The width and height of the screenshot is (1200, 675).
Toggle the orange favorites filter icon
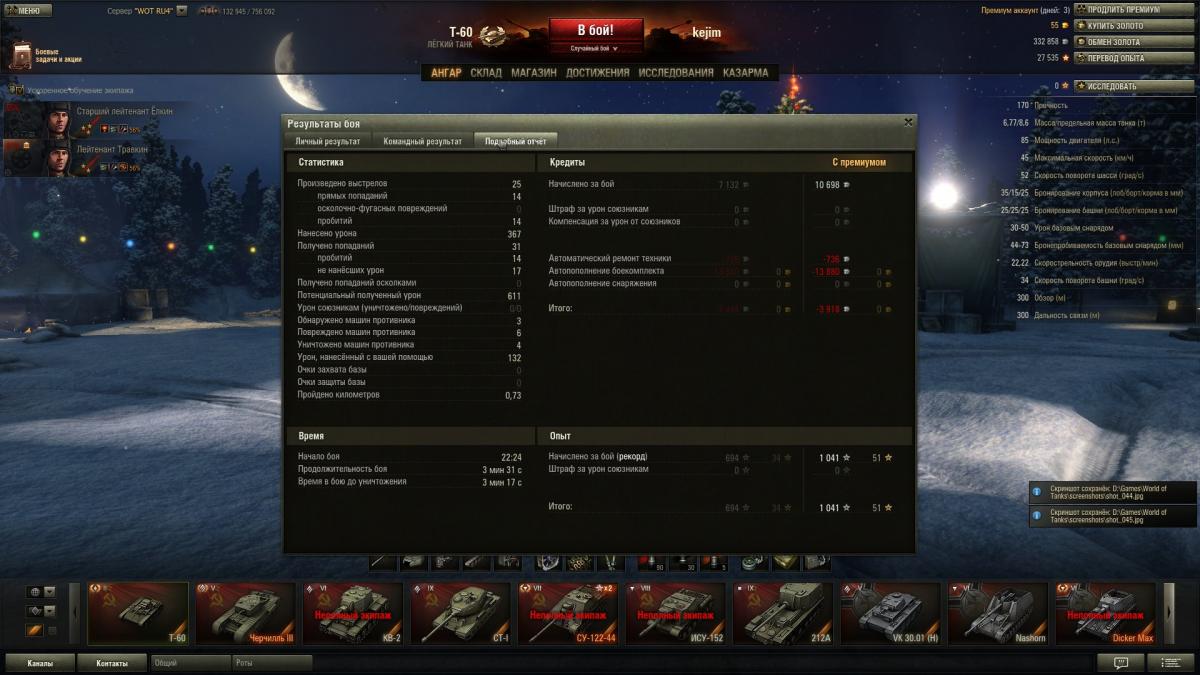(35, 630)
